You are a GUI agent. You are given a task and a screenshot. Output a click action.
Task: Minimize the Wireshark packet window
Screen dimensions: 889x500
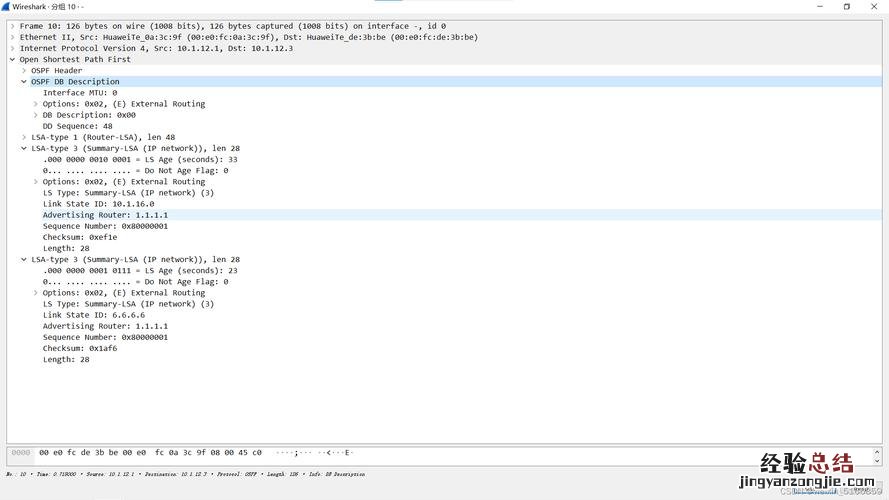click(817, 6)
